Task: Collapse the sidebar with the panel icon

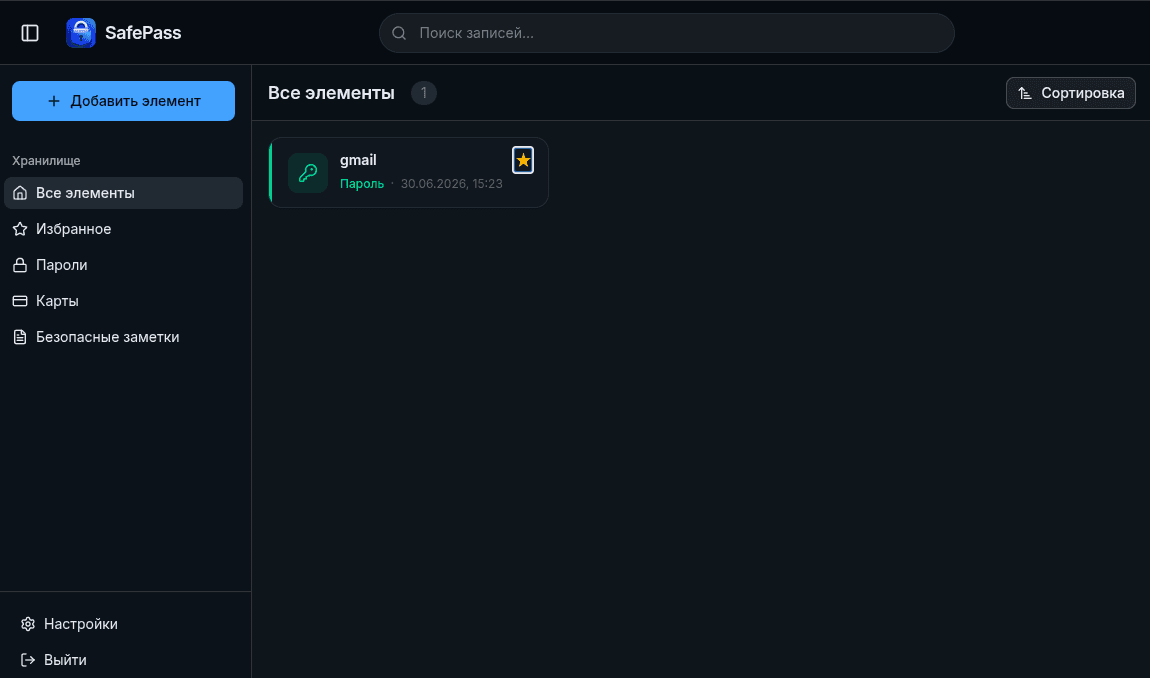Action: point(30,33)
